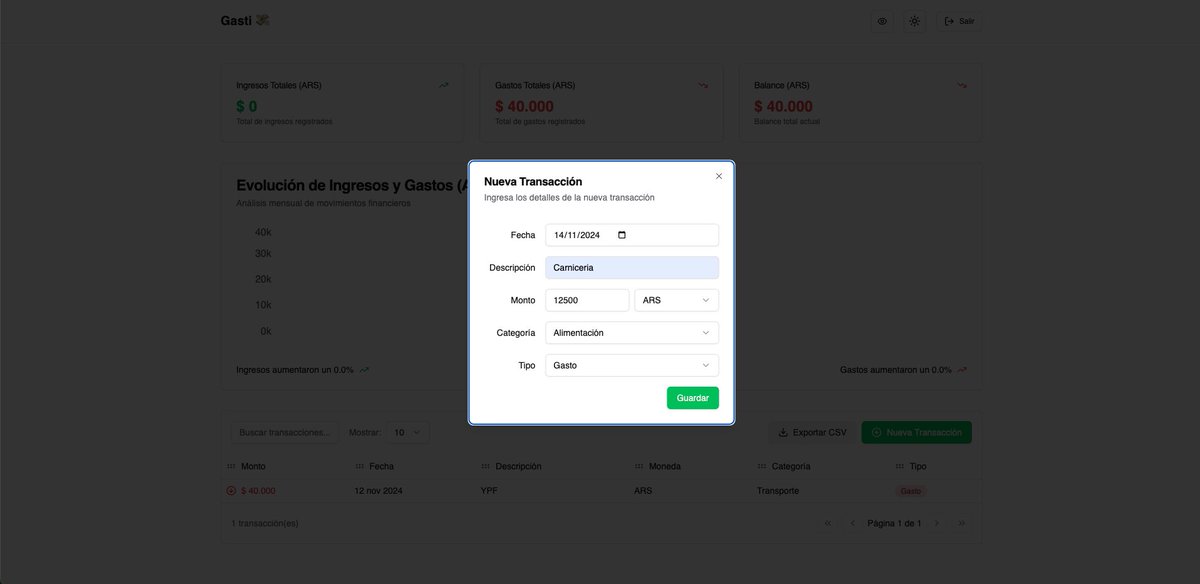Click the Transporte category cell
1200x584 pixels.
pos(778,491)
